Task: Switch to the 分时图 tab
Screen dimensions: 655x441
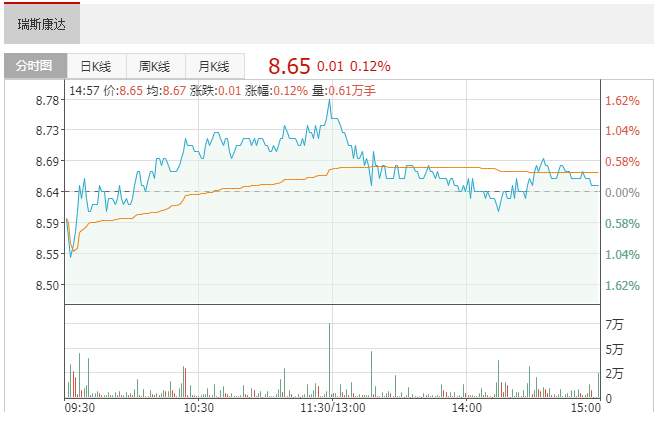Action: click(34, 67)
